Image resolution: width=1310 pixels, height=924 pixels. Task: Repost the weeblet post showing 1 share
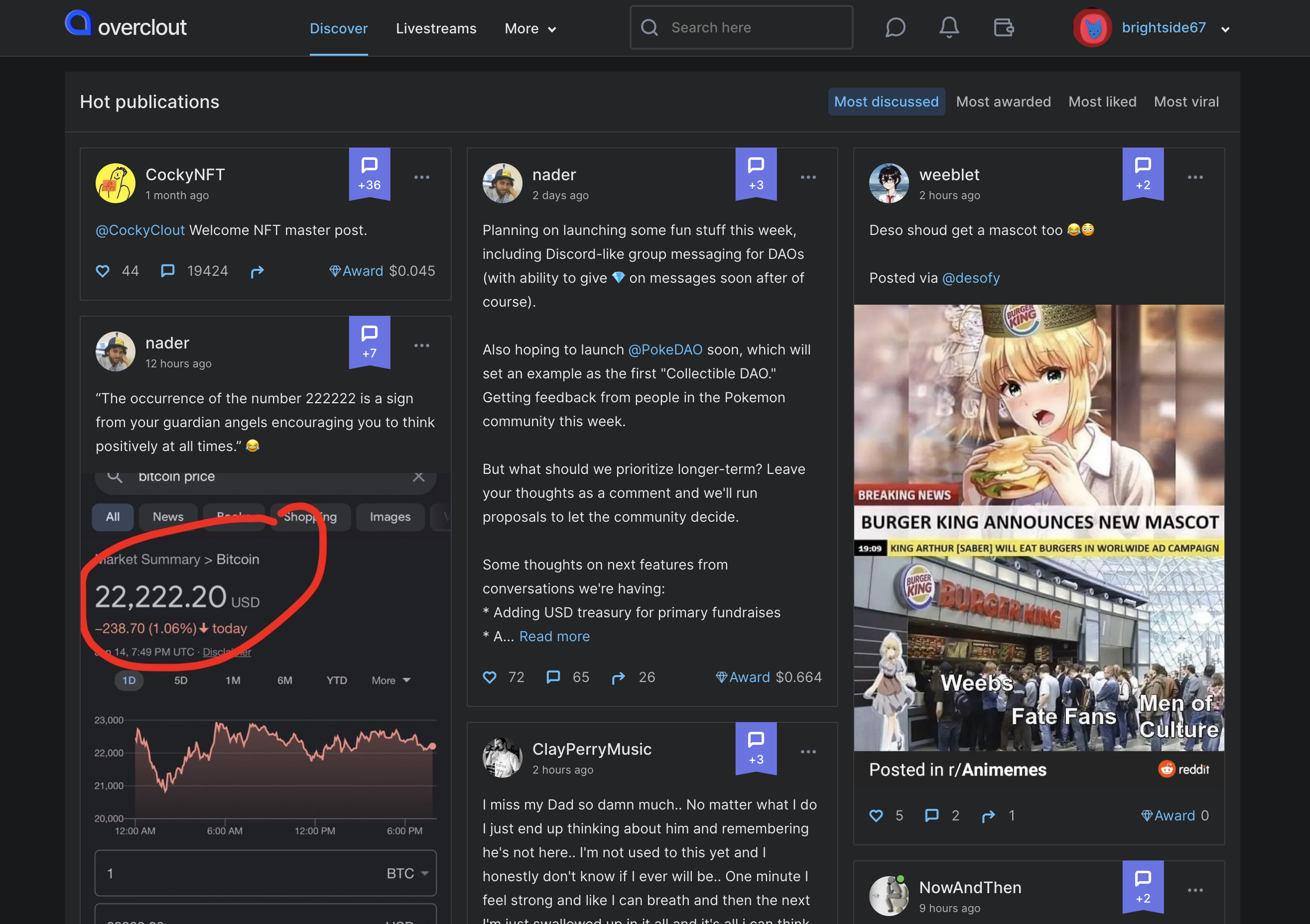(989, 816)
